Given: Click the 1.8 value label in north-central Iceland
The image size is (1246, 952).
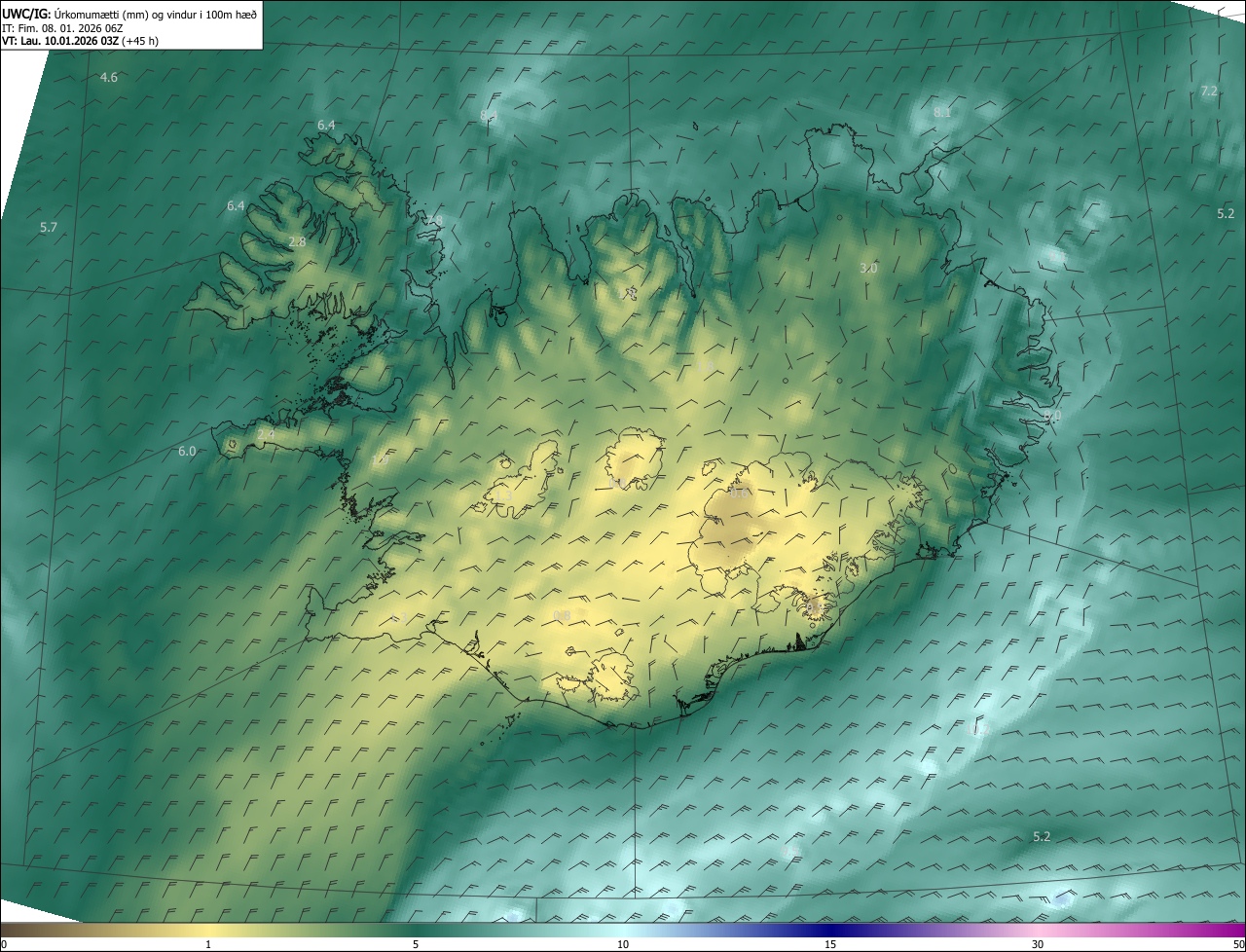Looking at the screenshot, I should [x=706, y=366].
